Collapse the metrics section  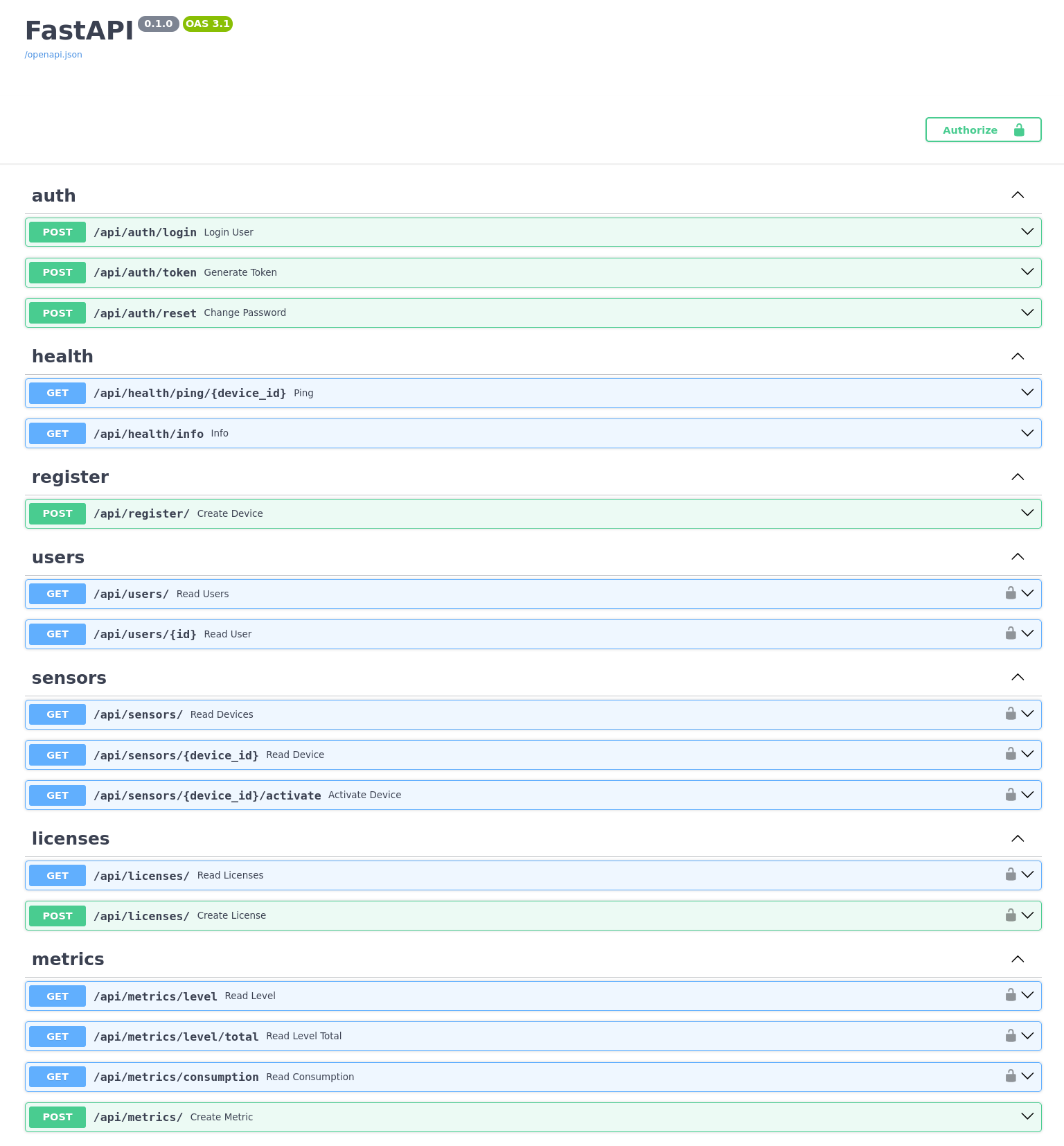pos(1017,959)
